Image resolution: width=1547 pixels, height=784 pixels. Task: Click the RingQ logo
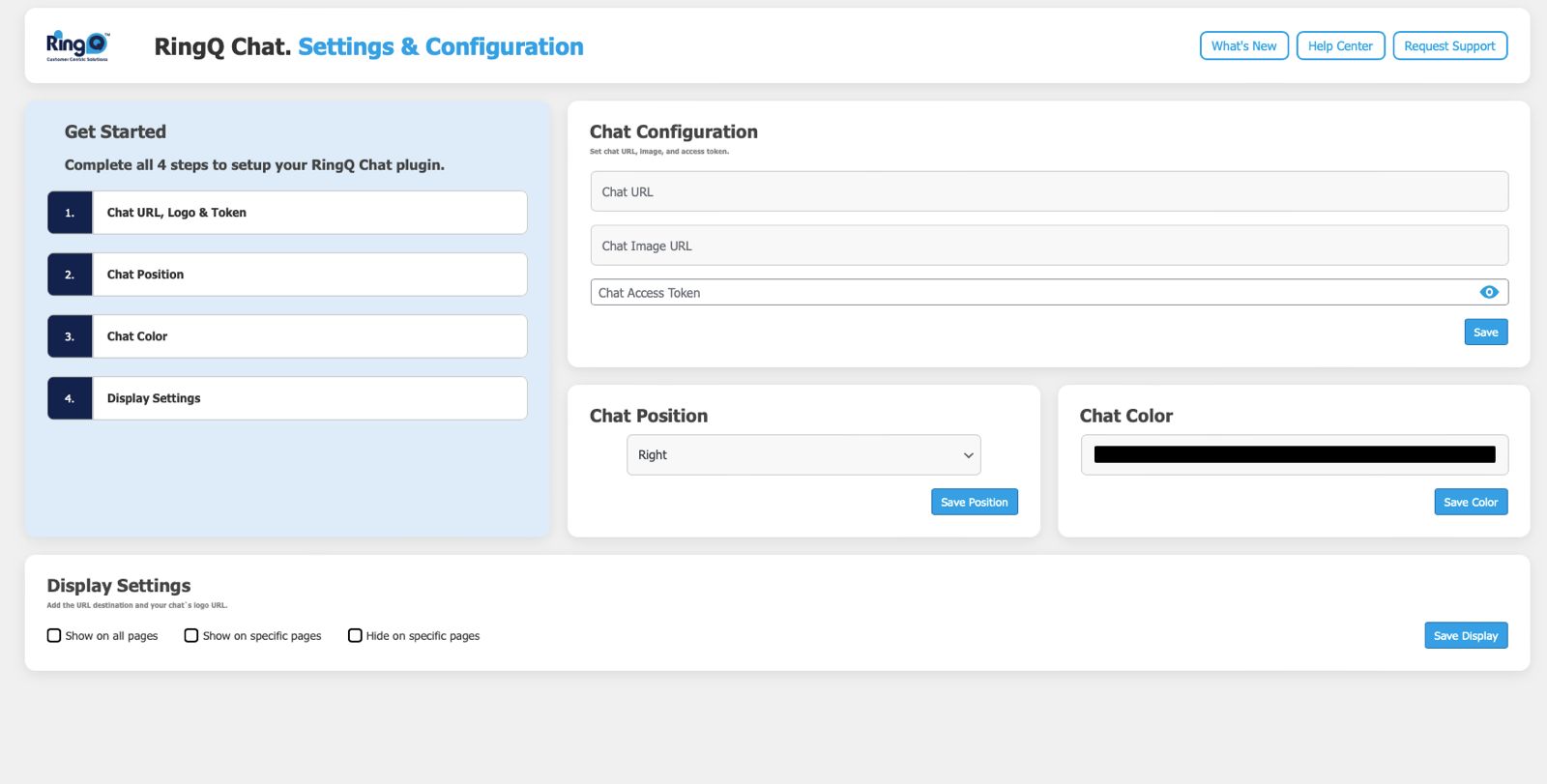(77, 45)
